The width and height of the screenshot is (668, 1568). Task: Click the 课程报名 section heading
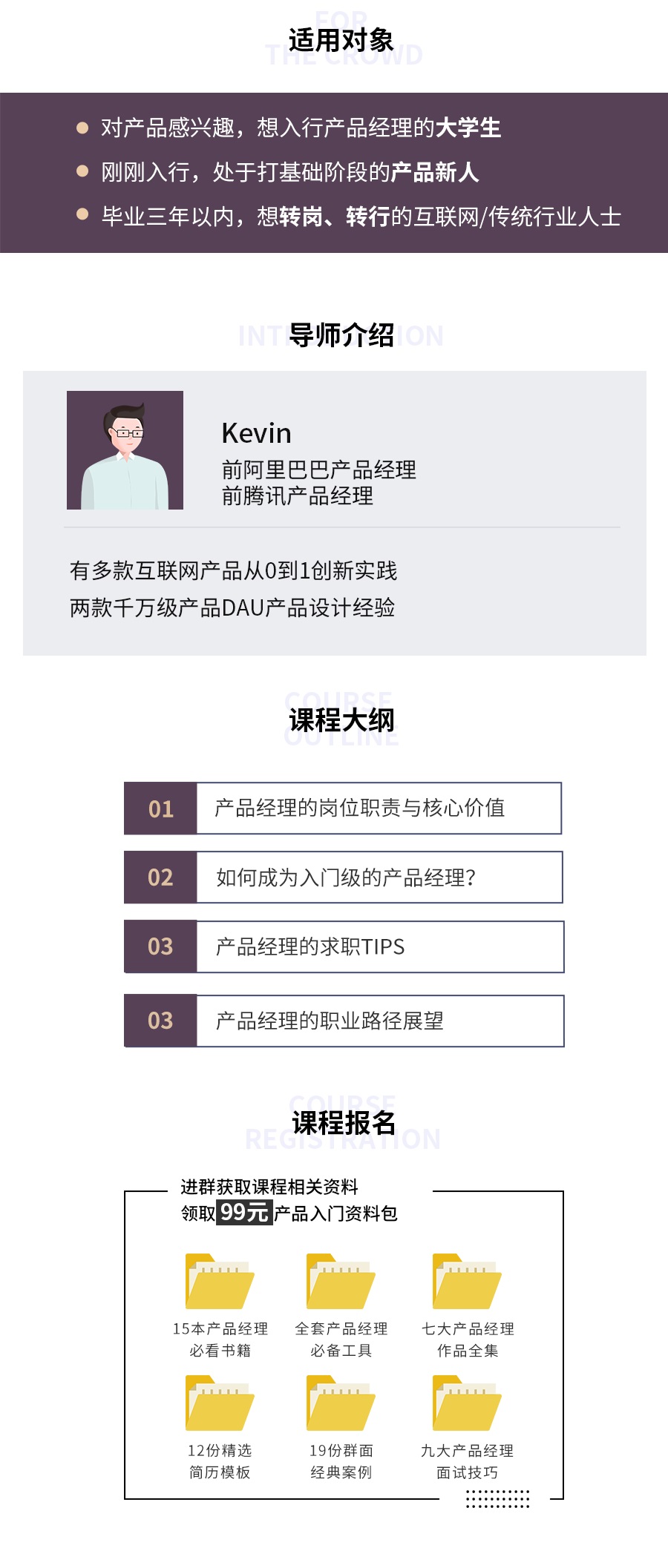point(343,1123)
